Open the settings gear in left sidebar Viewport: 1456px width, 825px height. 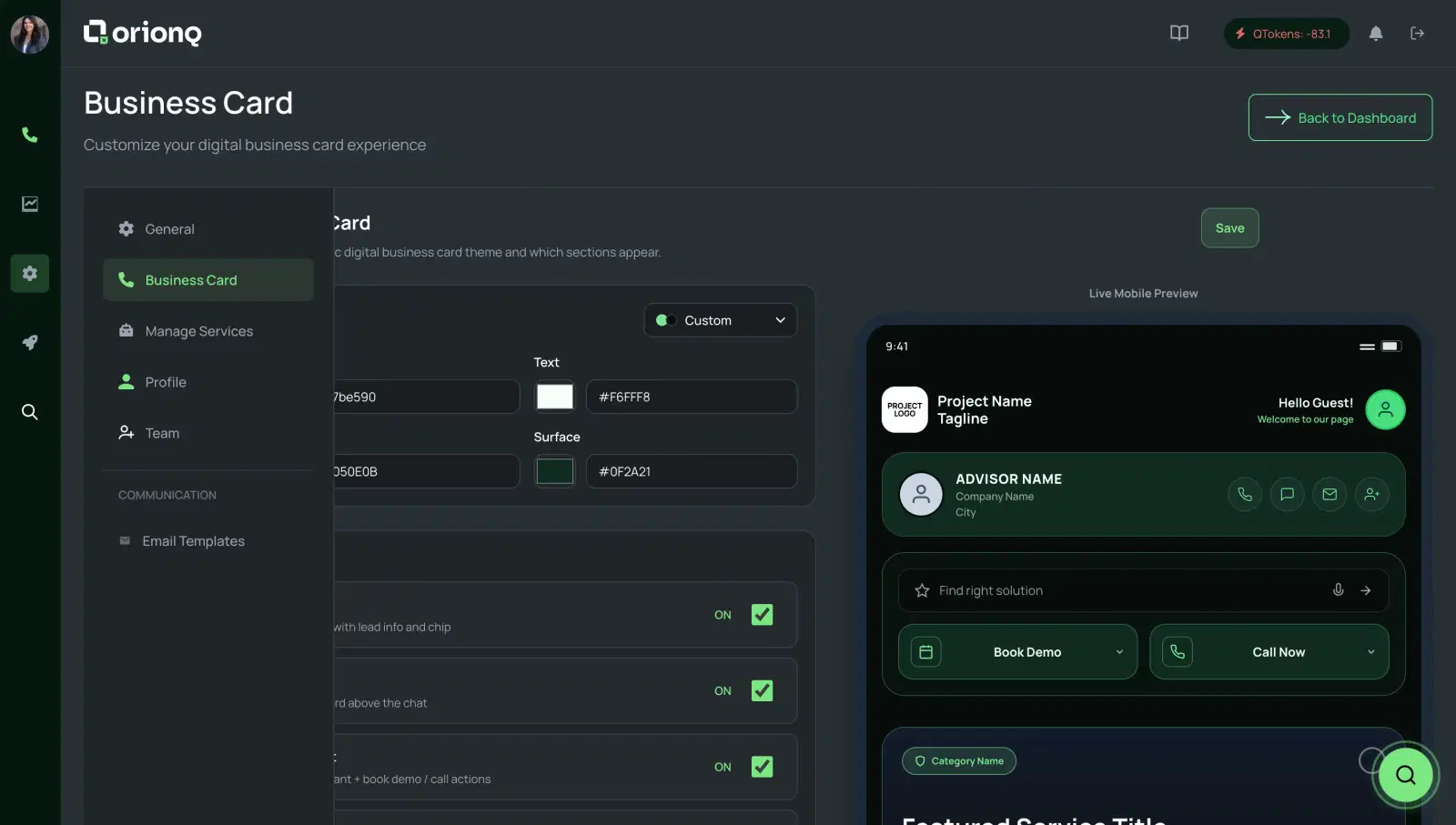(x=30, y=273)
